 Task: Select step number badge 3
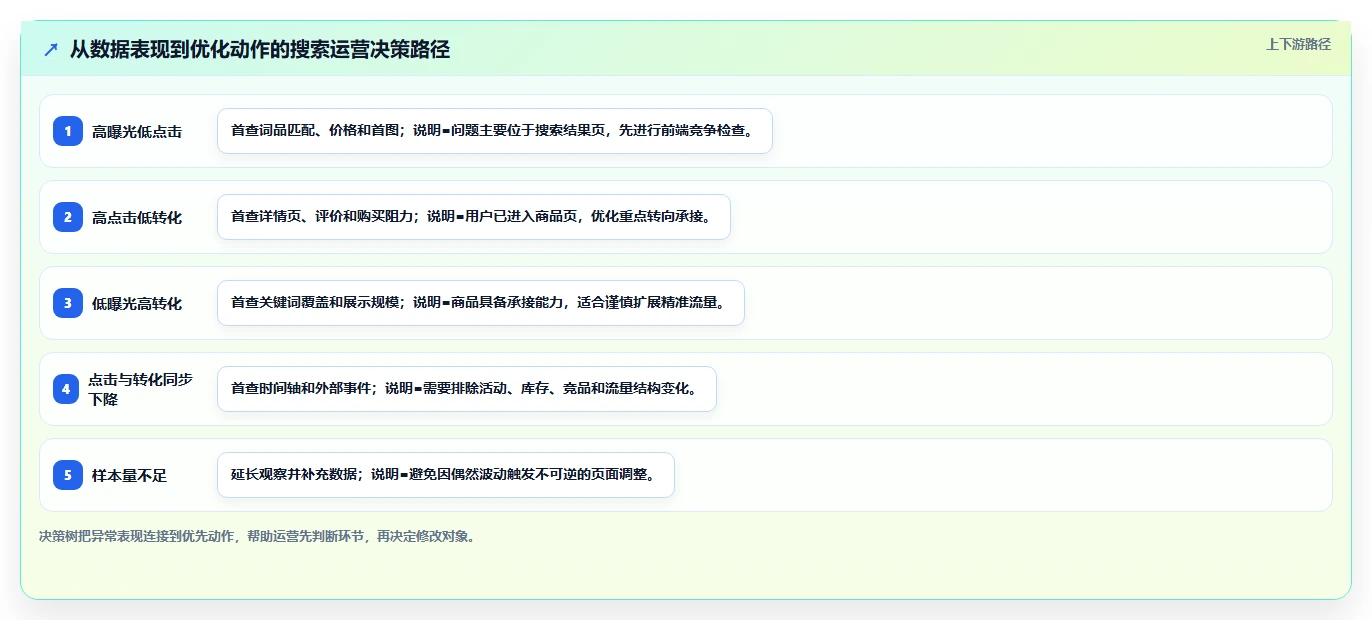(68, 303)
